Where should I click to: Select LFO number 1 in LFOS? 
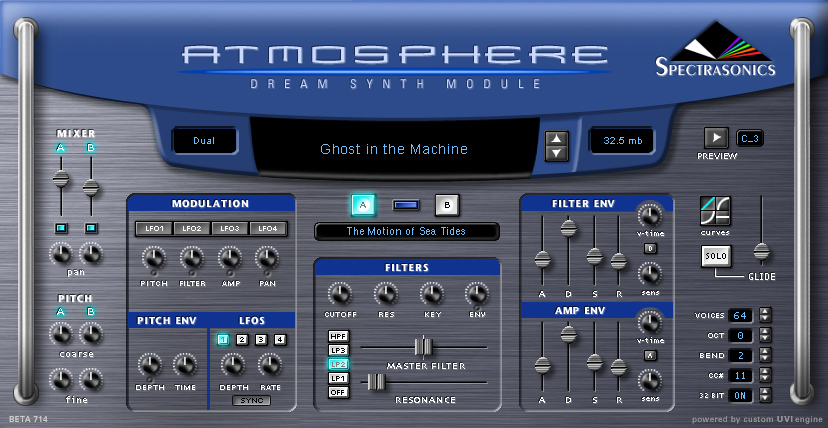(x=223, y=340)
